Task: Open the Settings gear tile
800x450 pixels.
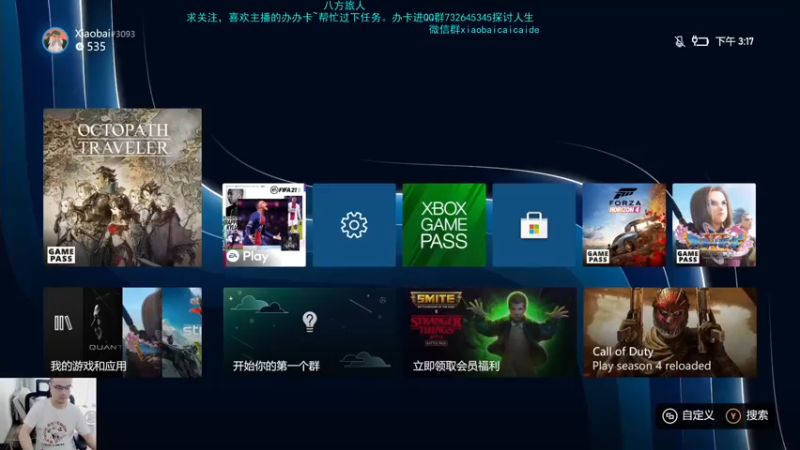Action: pyautogui.click(x=354, y=225)
